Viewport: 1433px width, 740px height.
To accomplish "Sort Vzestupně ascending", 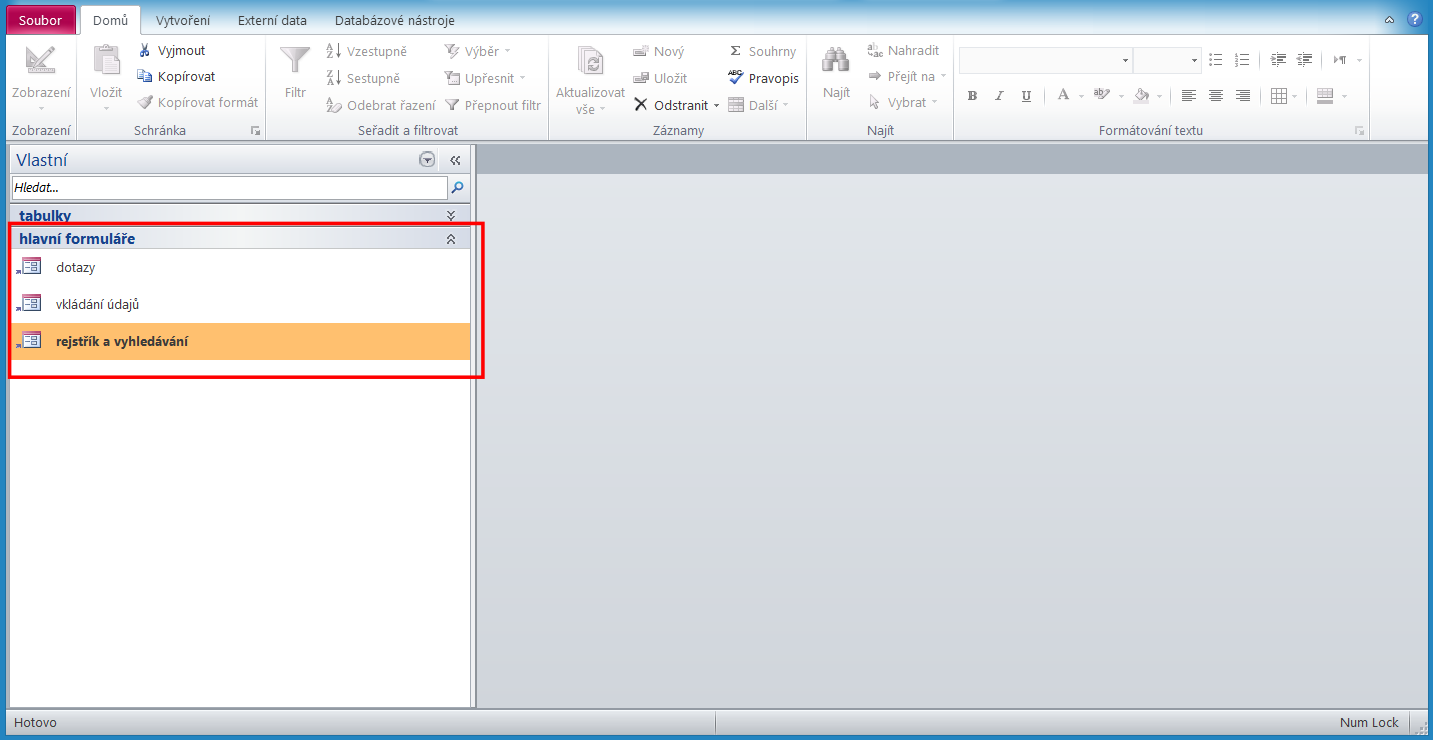I will (x=366, y=51).
